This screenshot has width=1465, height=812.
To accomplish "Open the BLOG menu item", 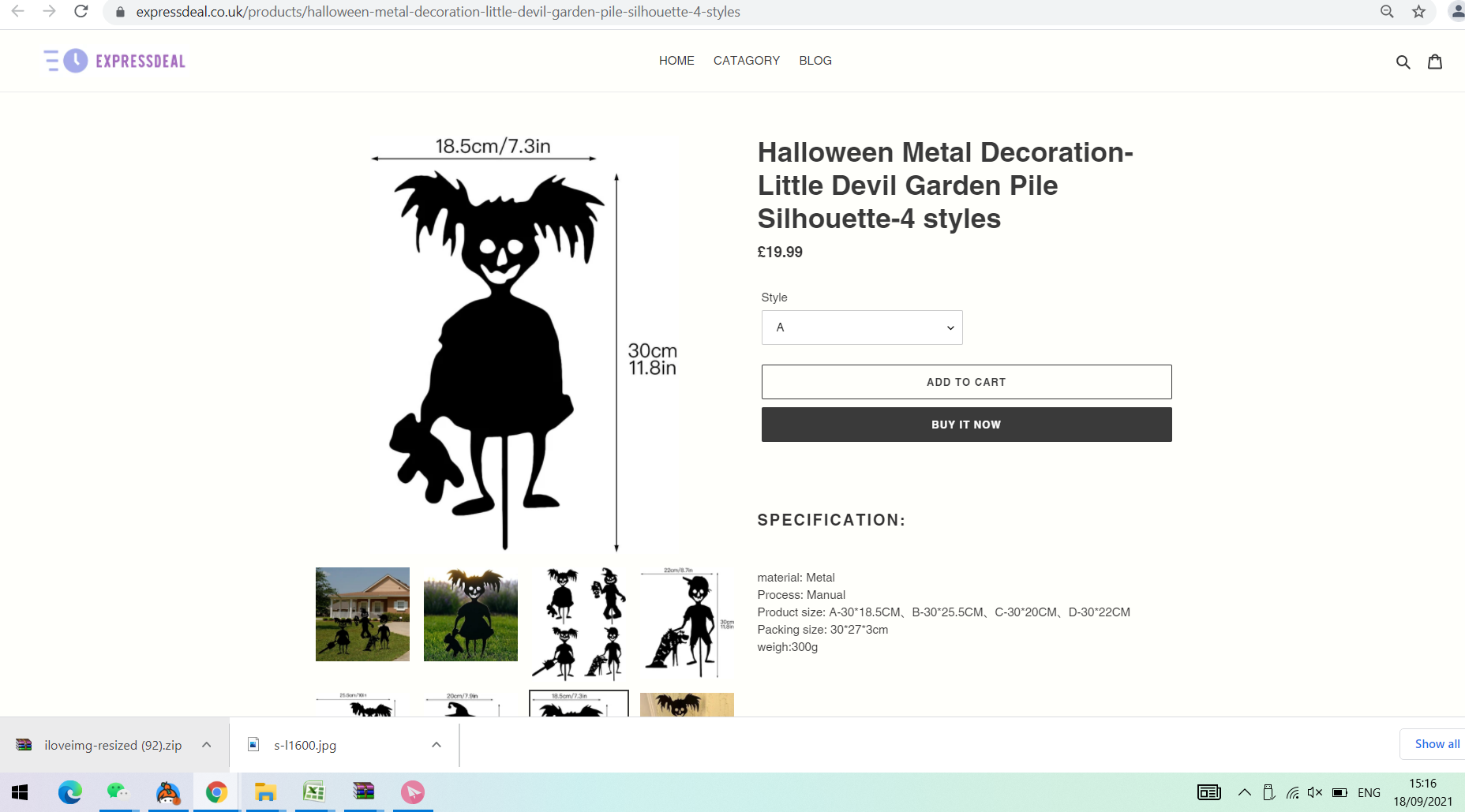I will click(x=815, y=61).
